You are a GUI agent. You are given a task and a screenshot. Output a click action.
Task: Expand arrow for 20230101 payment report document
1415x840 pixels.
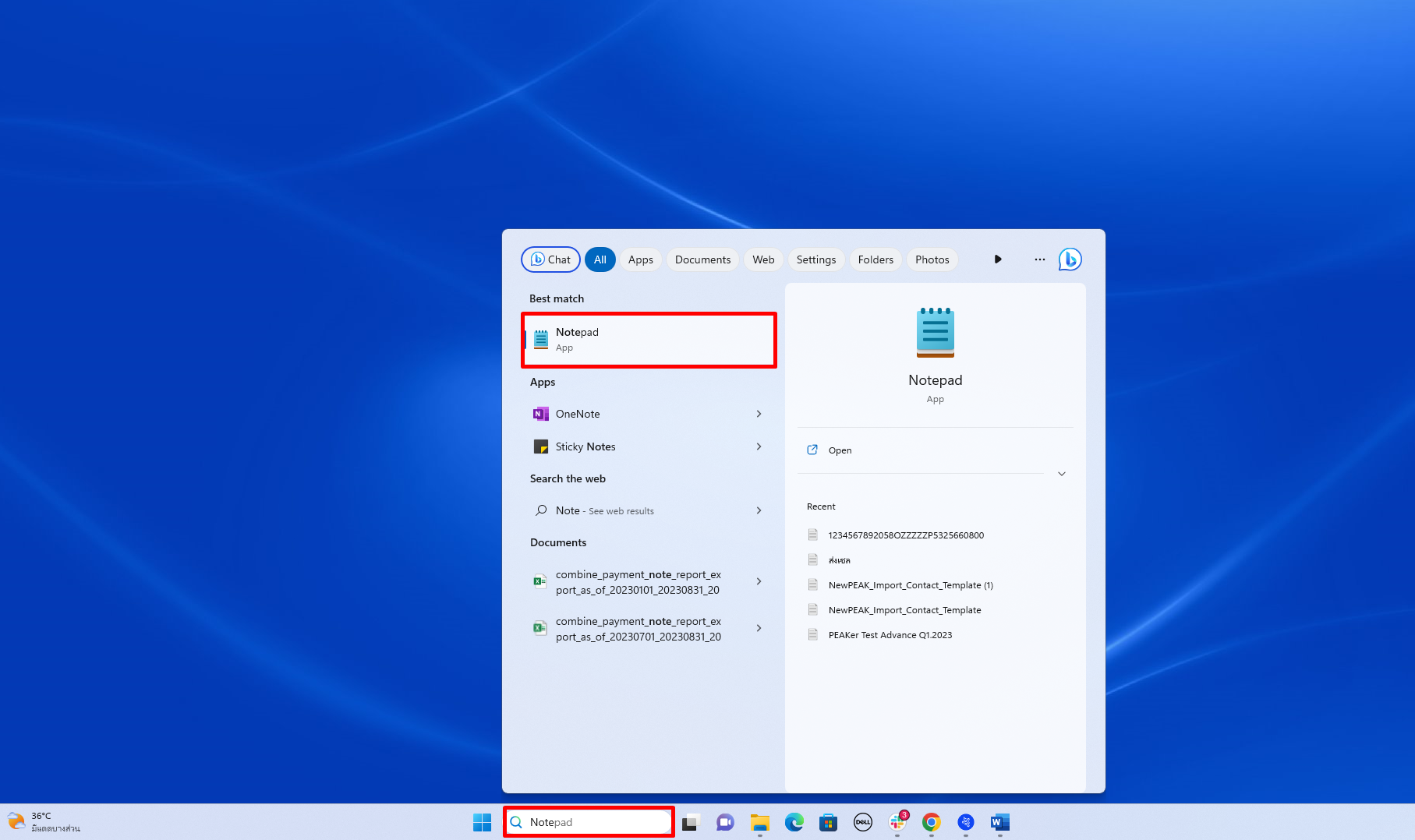pyautogui.click(x=759, y=581)
